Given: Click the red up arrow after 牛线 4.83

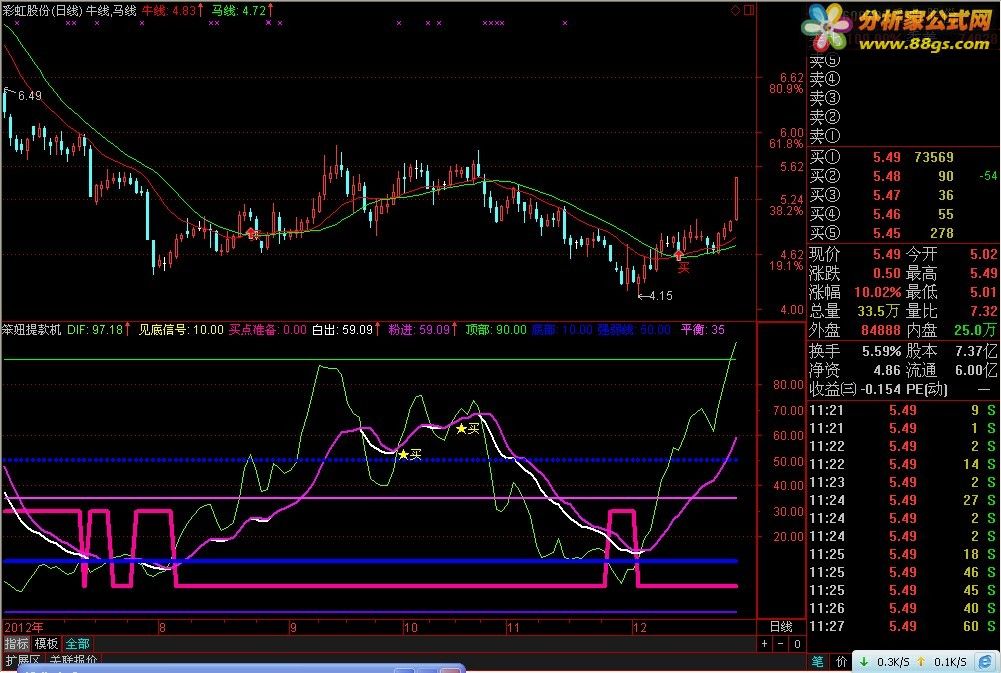Looking at the screenshot, I should [200, 10].
